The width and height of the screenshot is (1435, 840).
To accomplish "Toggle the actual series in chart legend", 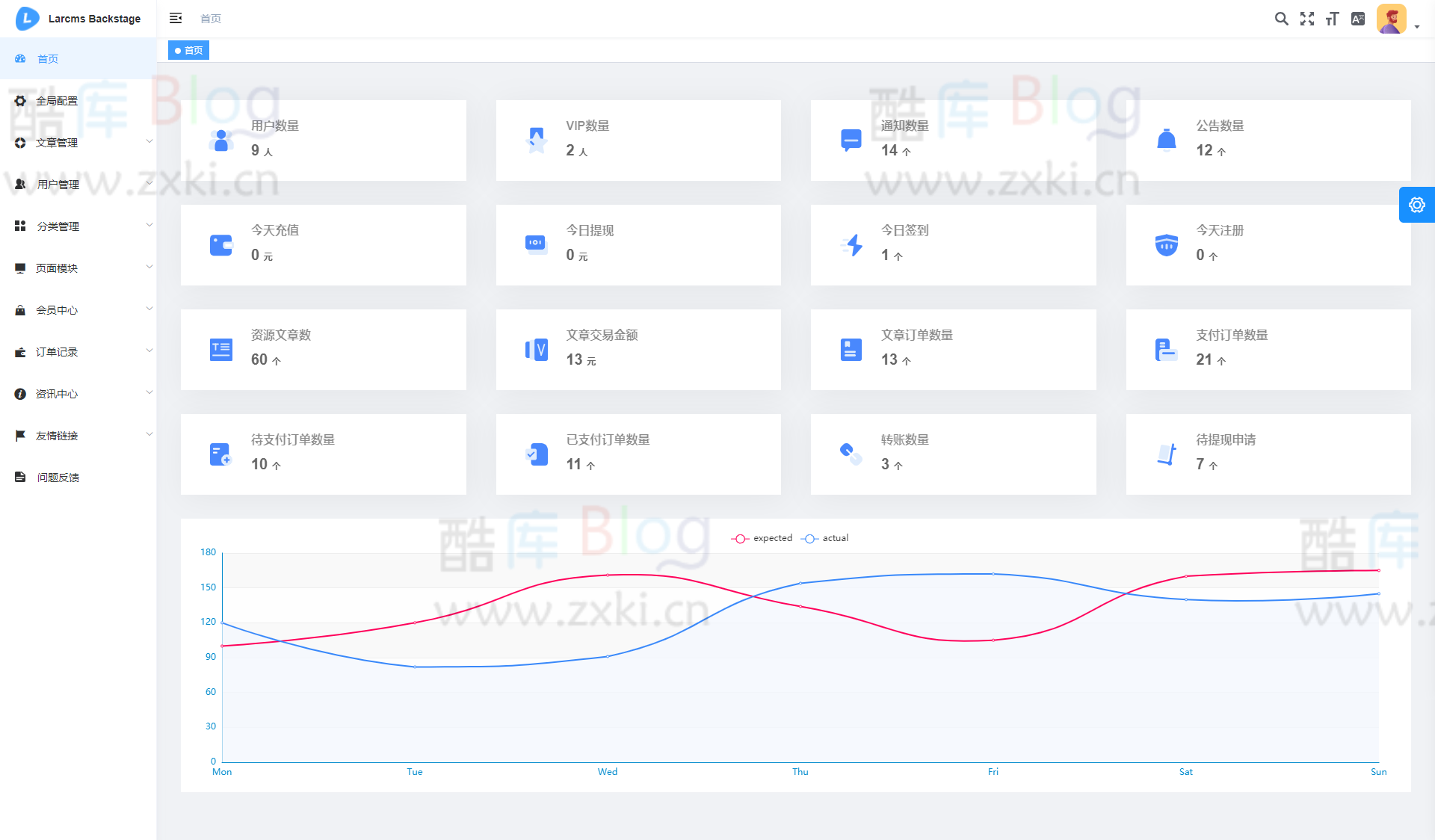I will (x=825, y=538).
